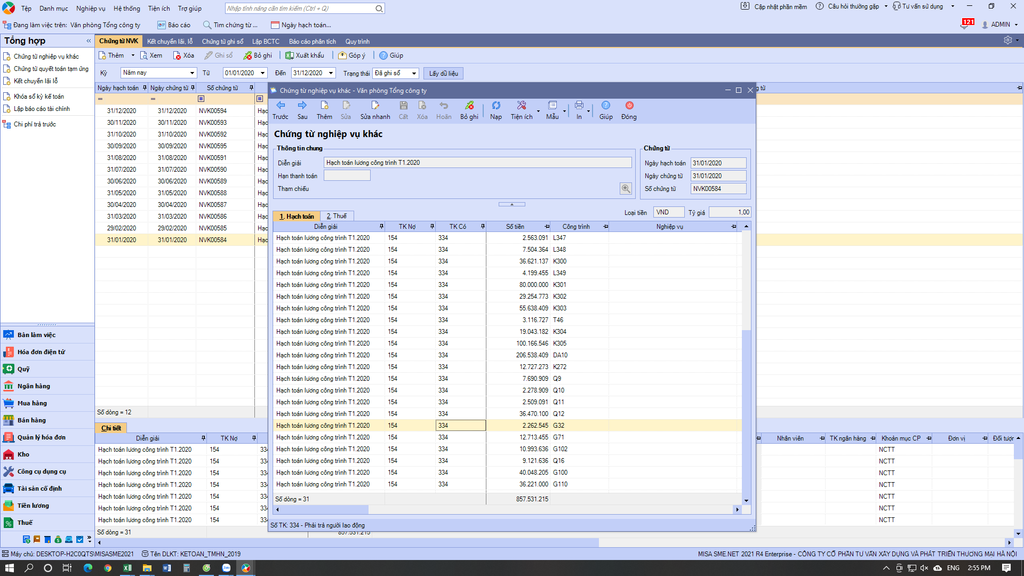1024x576 pixels.
Task: Collapse Tổng hợp sidebar panel with chevron
Action: click(88, 40)
